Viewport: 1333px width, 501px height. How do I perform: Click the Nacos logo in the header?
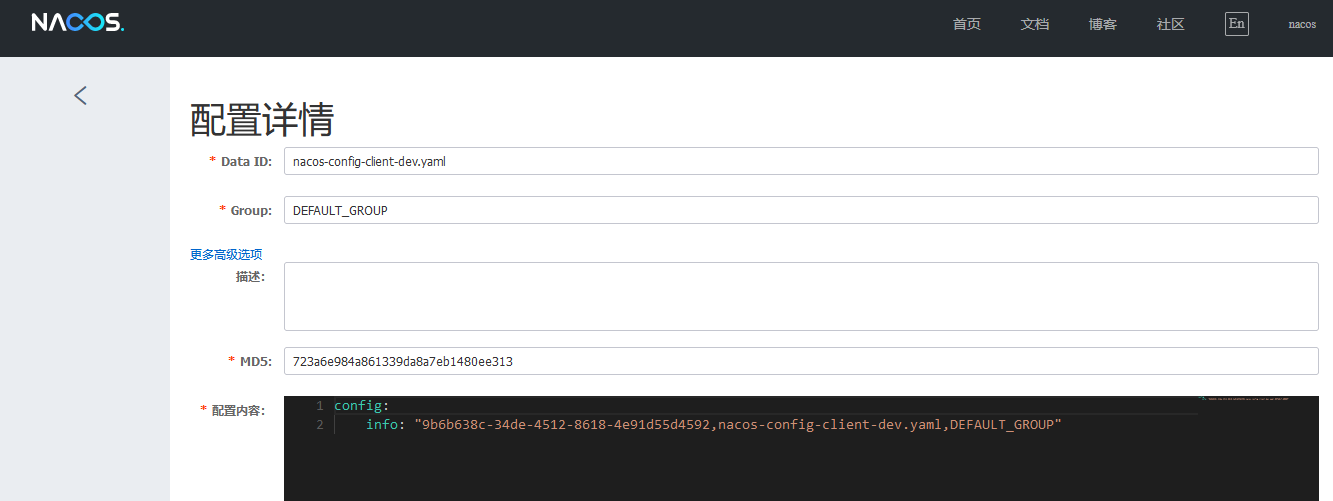78,23
